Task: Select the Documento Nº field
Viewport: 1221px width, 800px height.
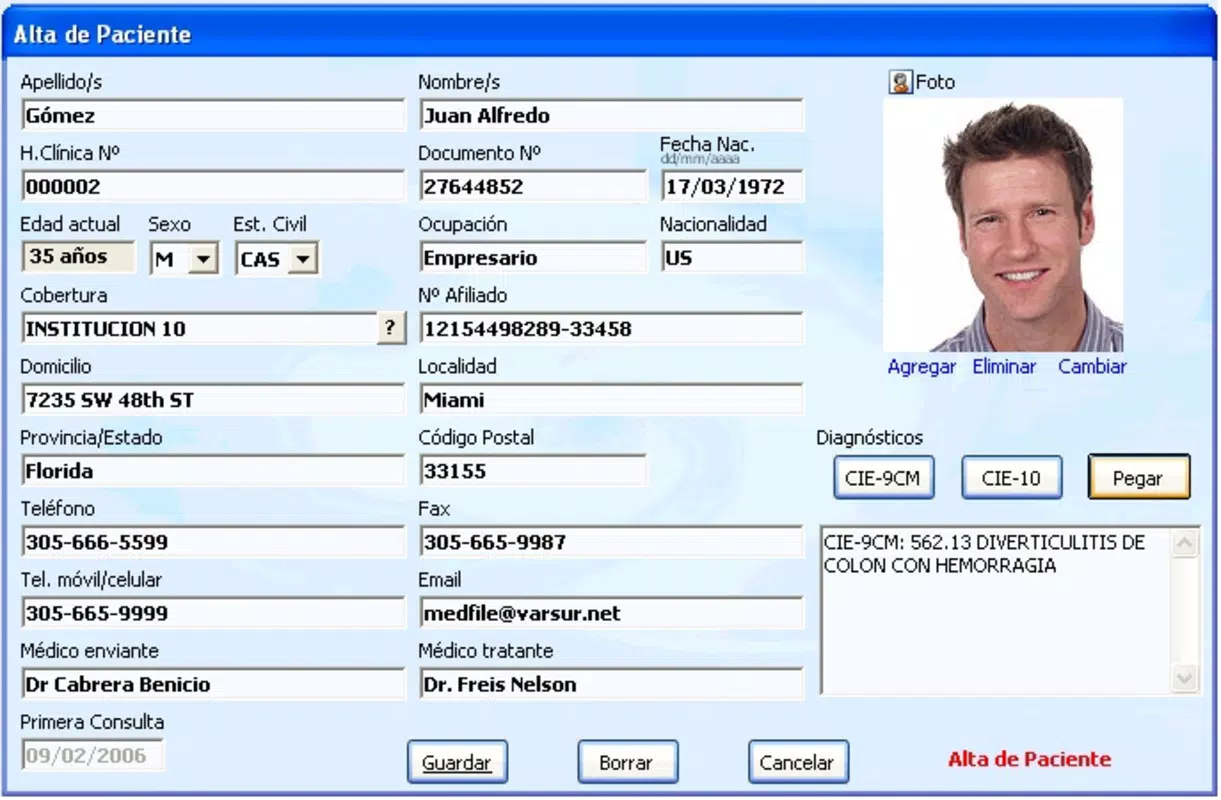Action: tap(532, 186)
